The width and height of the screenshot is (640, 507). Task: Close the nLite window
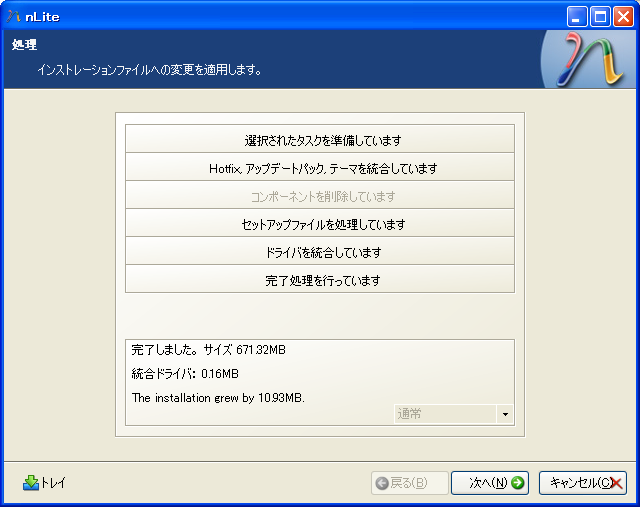tap(623, 17)
